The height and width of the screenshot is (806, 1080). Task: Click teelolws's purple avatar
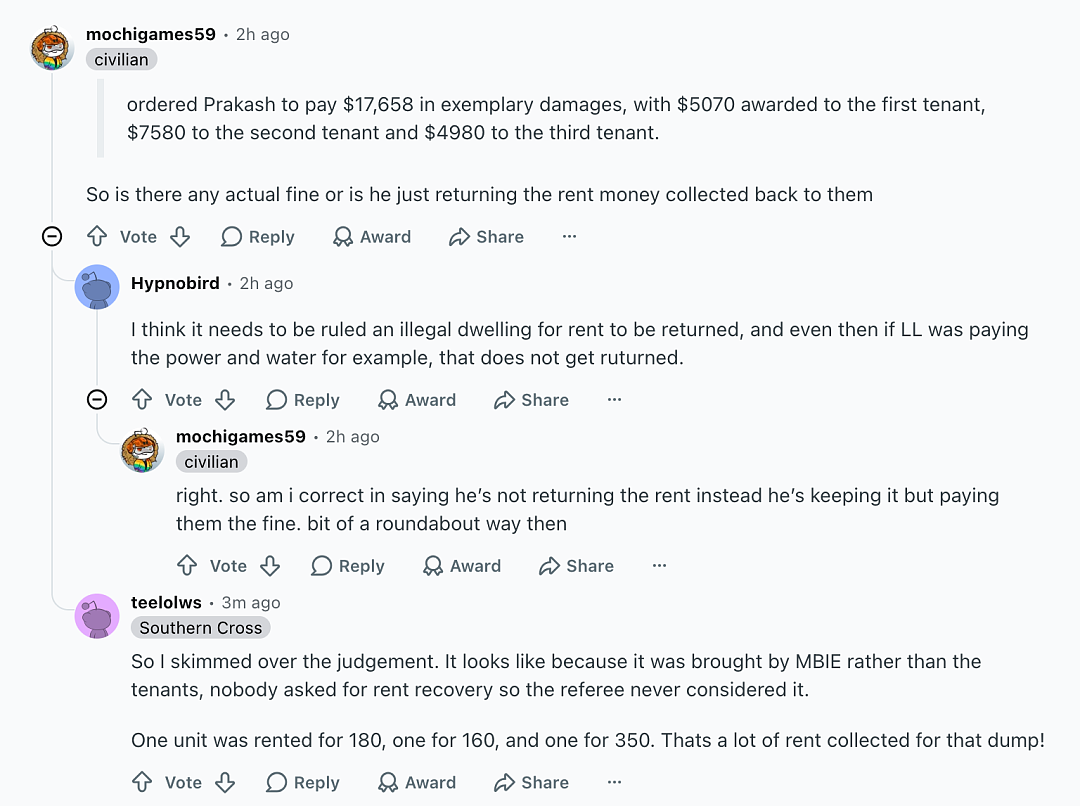(x=97, y=616)
